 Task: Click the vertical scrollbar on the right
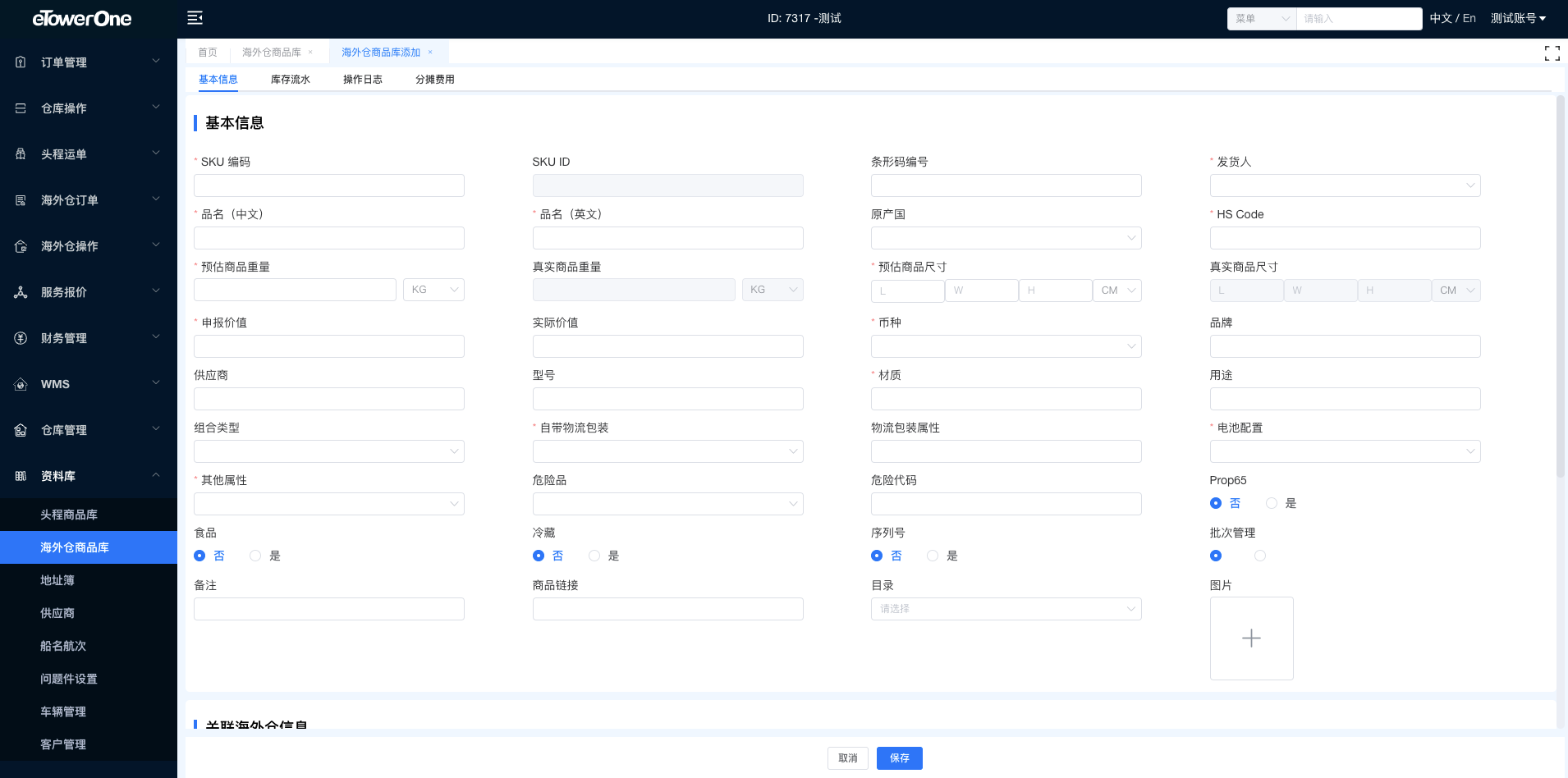(x=1561, y=287)
